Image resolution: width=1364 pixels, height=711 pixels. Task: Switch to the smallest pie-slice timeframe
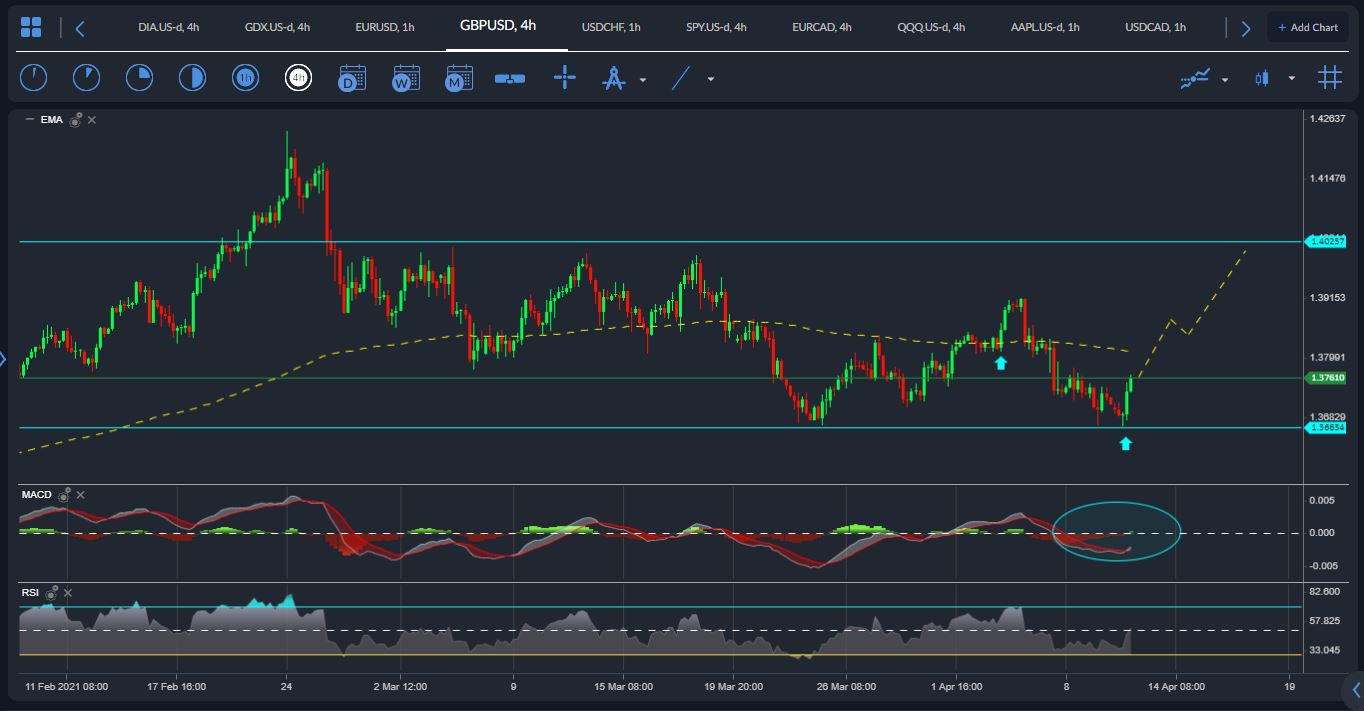[33, 78]
